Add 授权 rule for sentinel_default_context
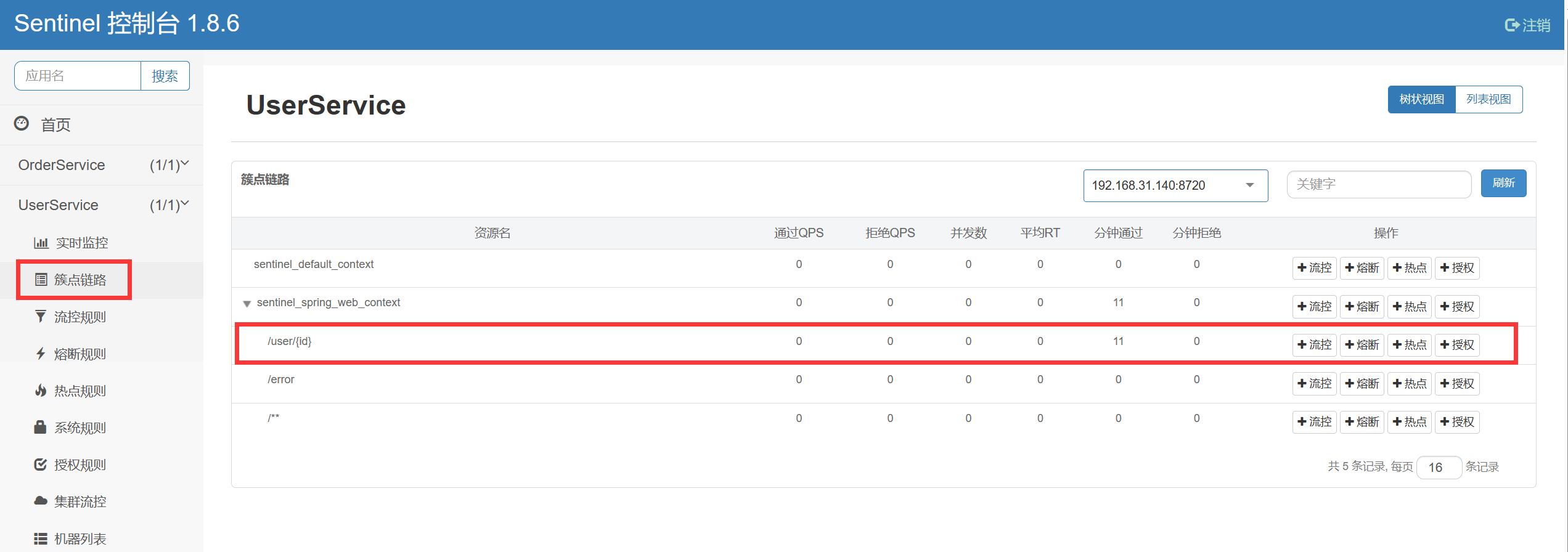 (1457, 268)
